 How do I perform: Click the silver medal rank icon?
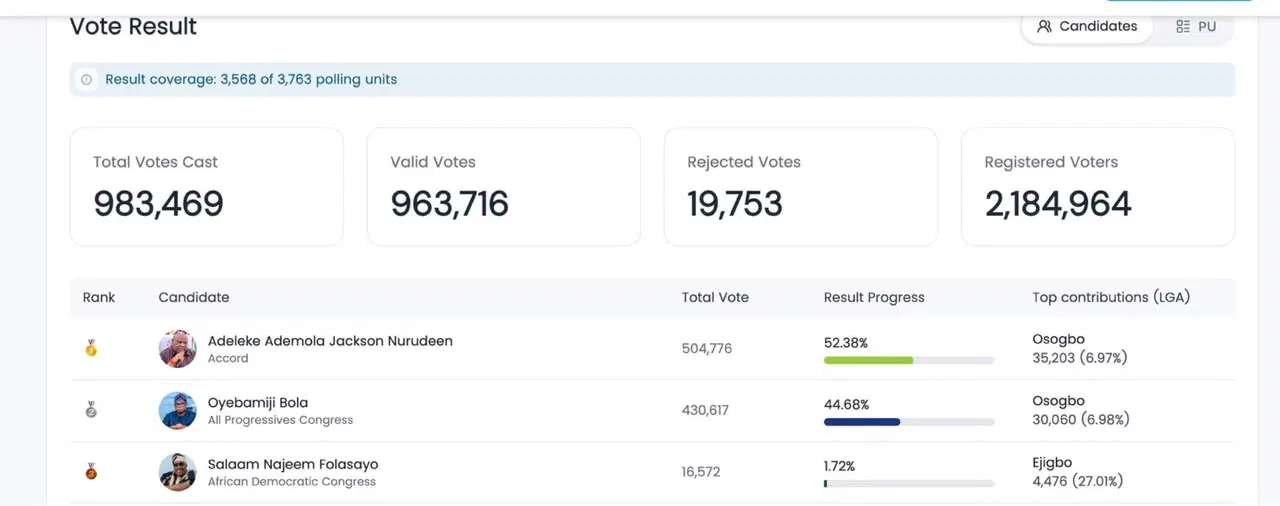(x=91, y=410)
